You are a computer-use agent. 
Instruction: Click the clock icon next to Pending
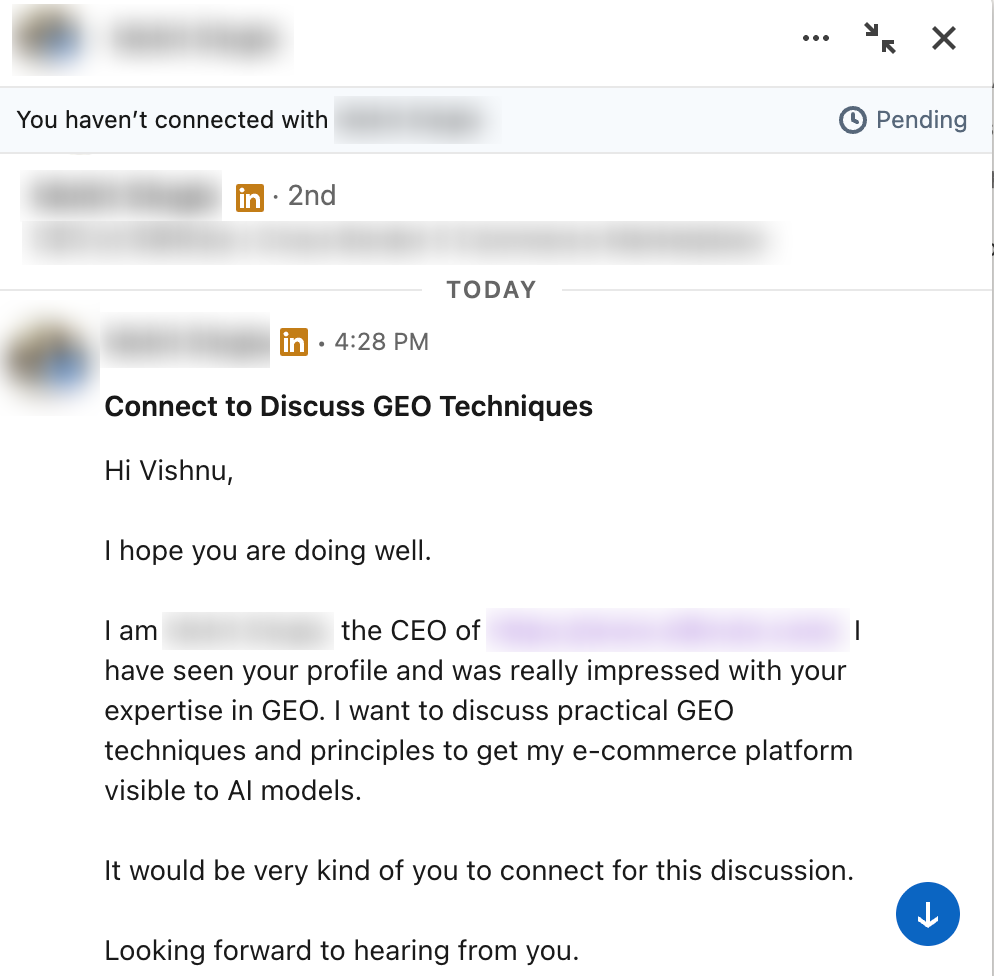click(x=852, y=120)
